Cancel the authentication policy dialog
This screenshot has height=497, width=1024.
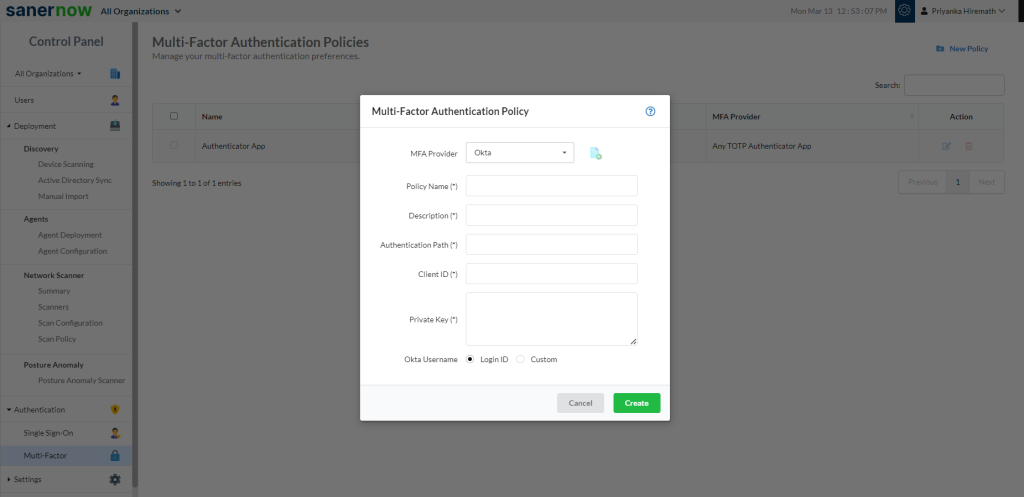(580, 403)
